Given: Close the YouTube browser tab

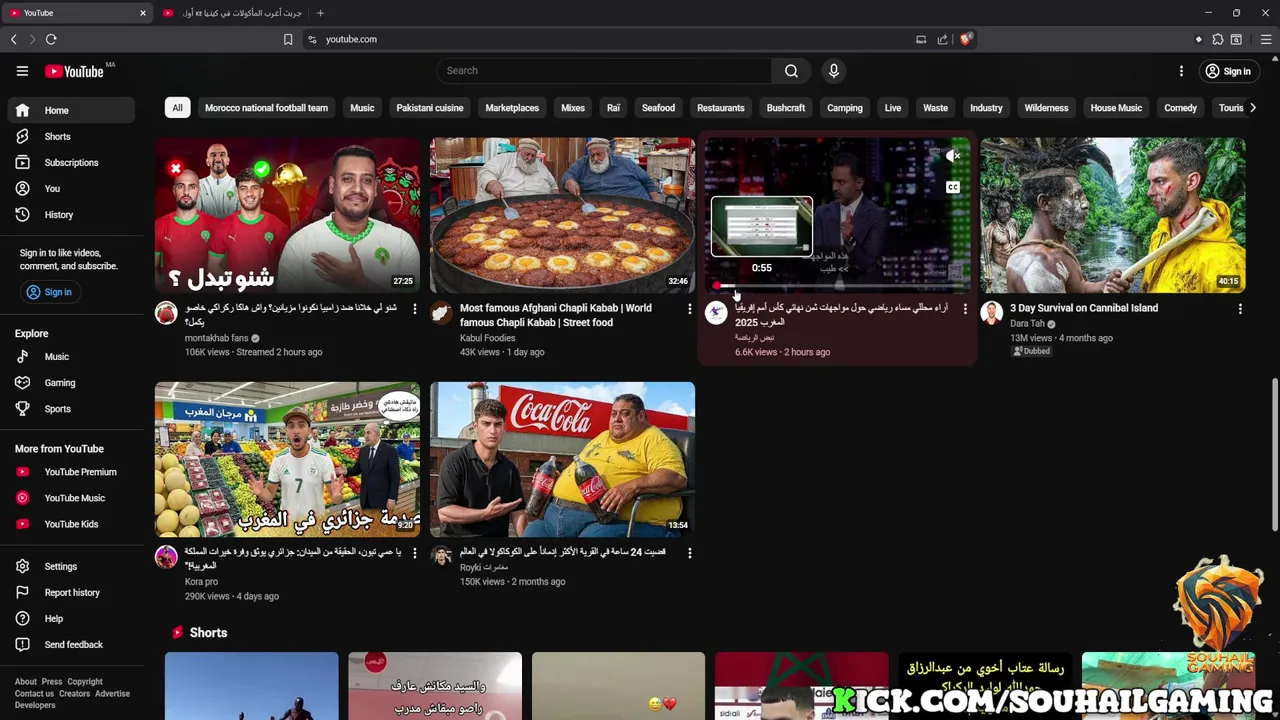Looking at the screenshot, I should (x=143, y=13).
